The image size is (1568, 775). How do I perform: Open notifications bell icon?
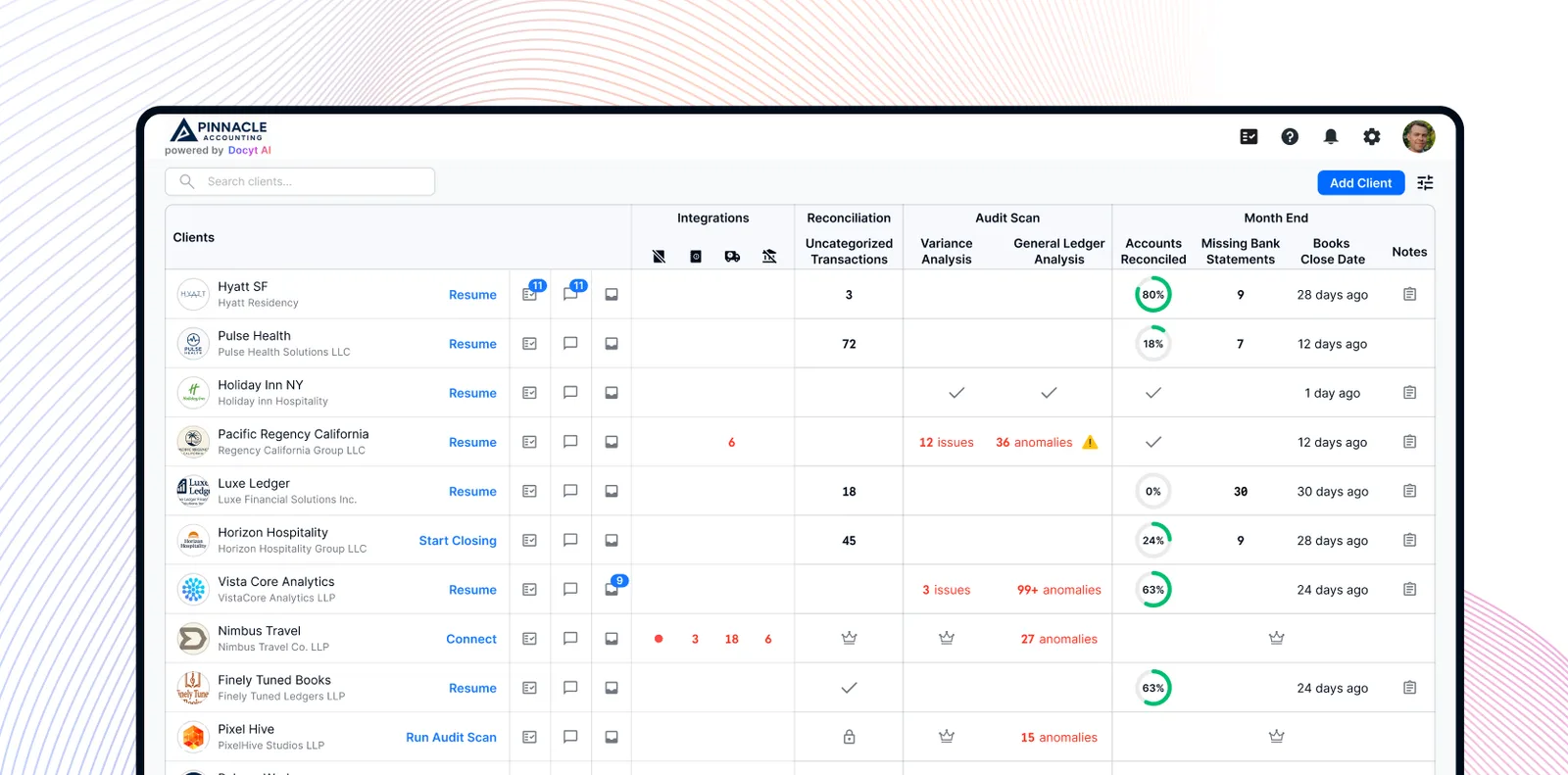[1331, 137]
